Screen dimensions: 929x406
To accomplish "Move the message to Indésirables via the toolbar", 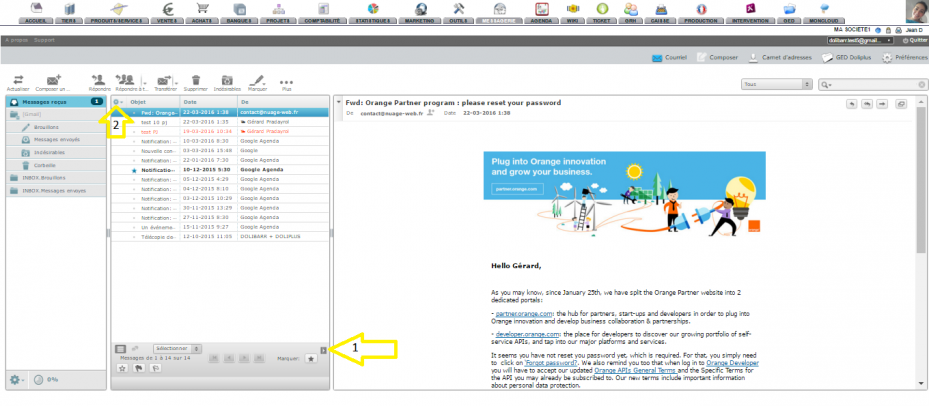I will 227,82.
